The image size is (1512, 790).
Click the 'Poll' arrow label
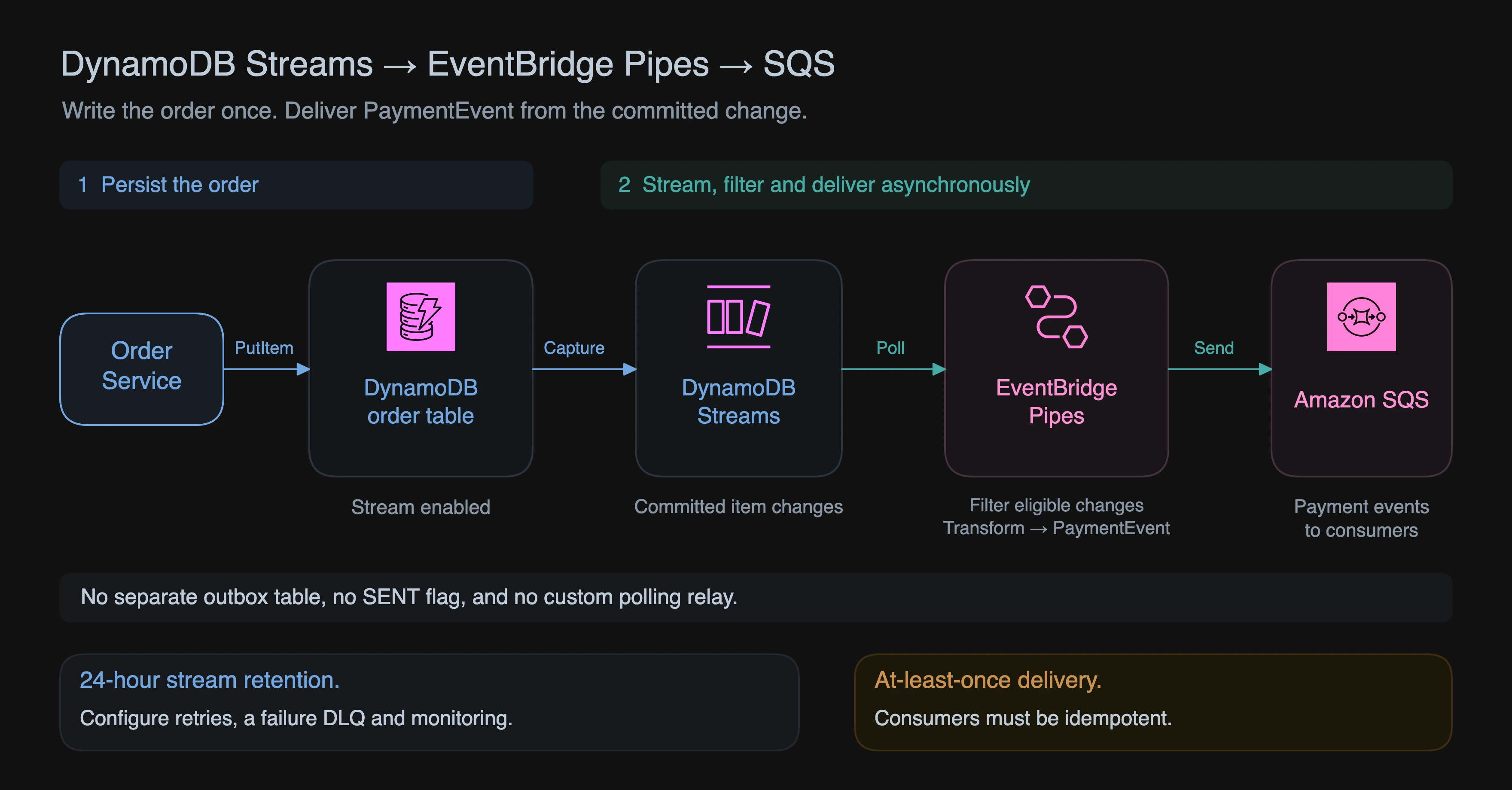[890, 348]
